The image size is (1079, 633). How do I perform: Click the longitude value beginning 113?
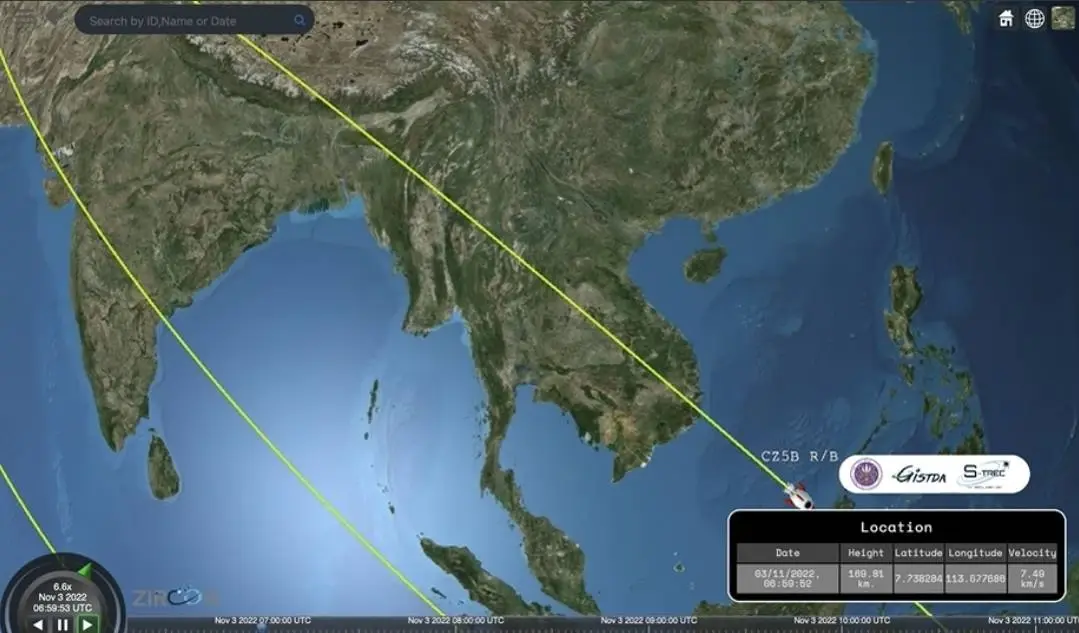point(975,579)
